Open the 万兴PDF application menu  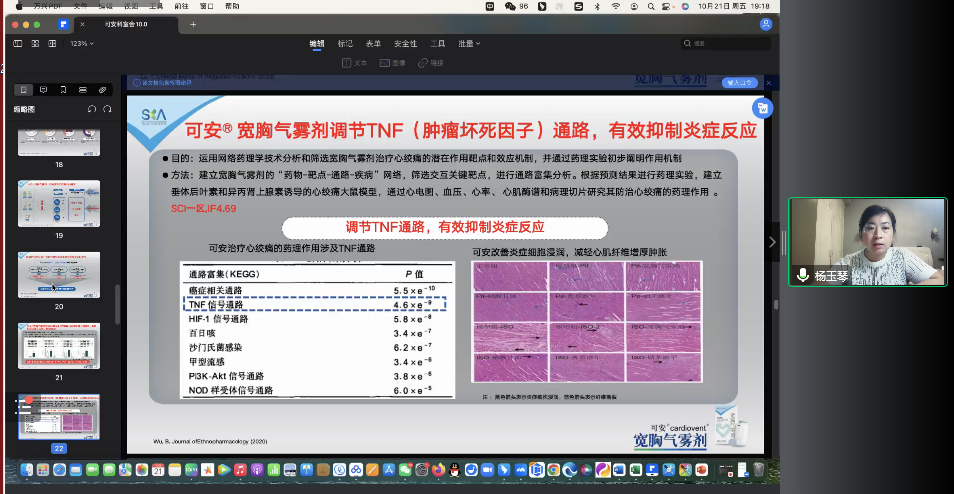[47, 6]
